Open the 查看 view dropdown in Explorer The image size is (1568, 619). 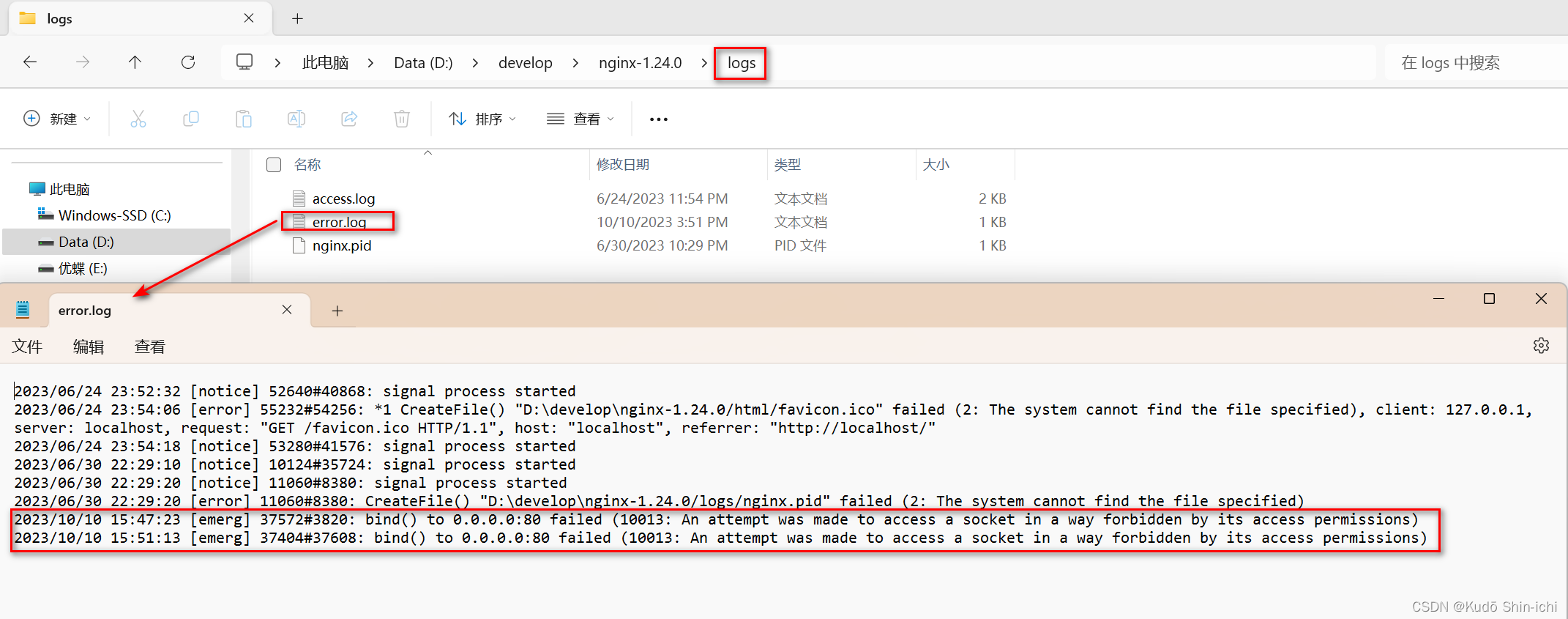(580, 119)
